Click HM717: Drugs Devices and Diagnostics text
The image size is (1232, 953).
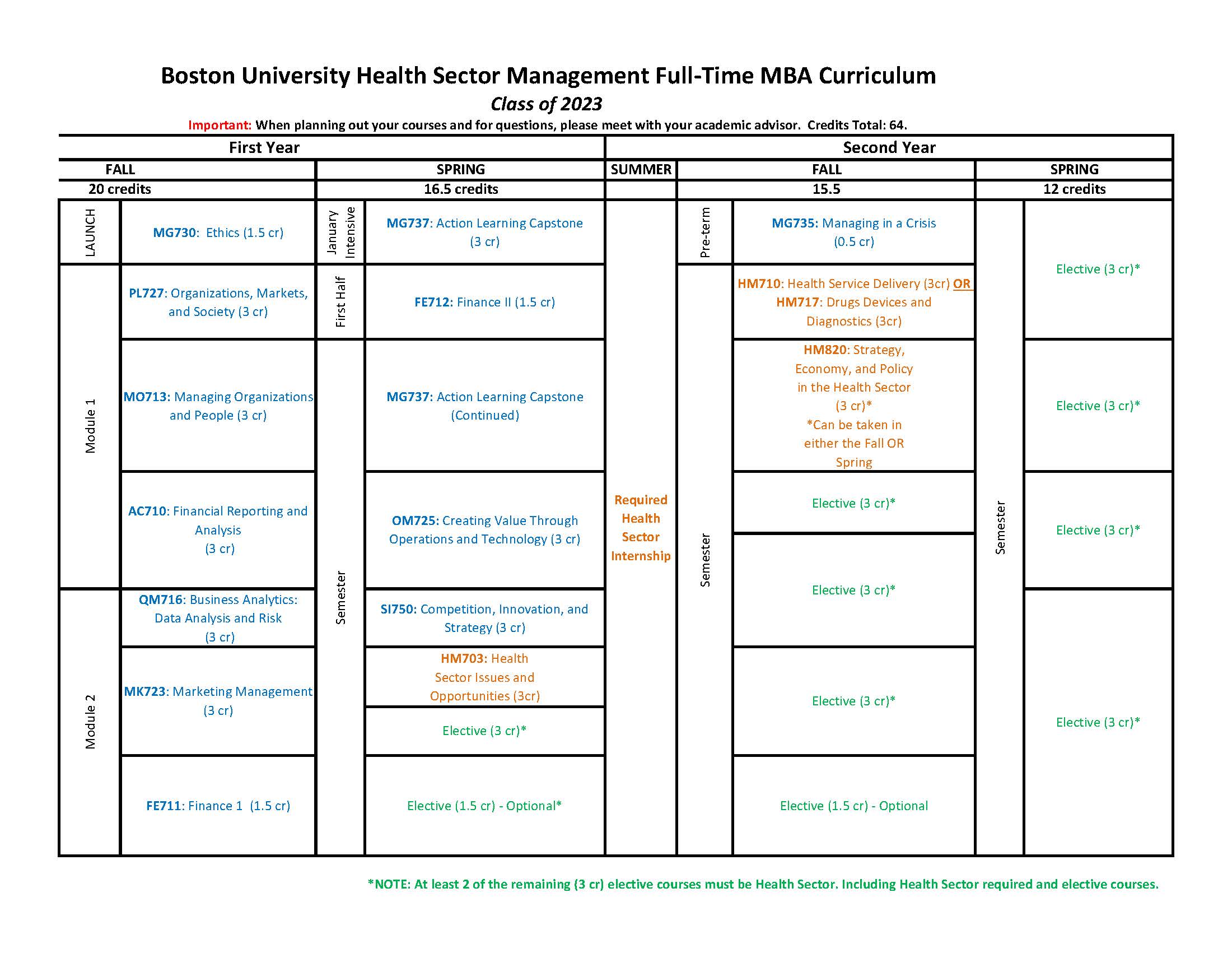(853, 312)
